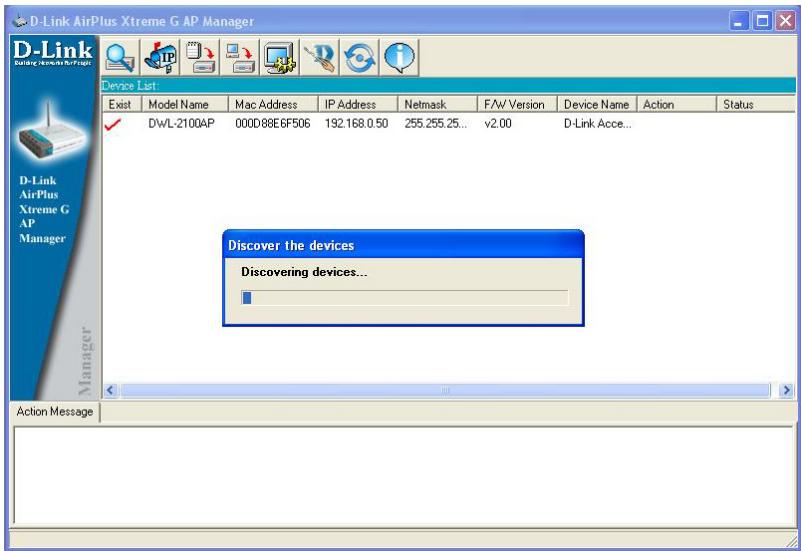This screenshot has width=801, height=551.
Task: Switch to the Action Message tab
Action: click(x=55, y=412)
